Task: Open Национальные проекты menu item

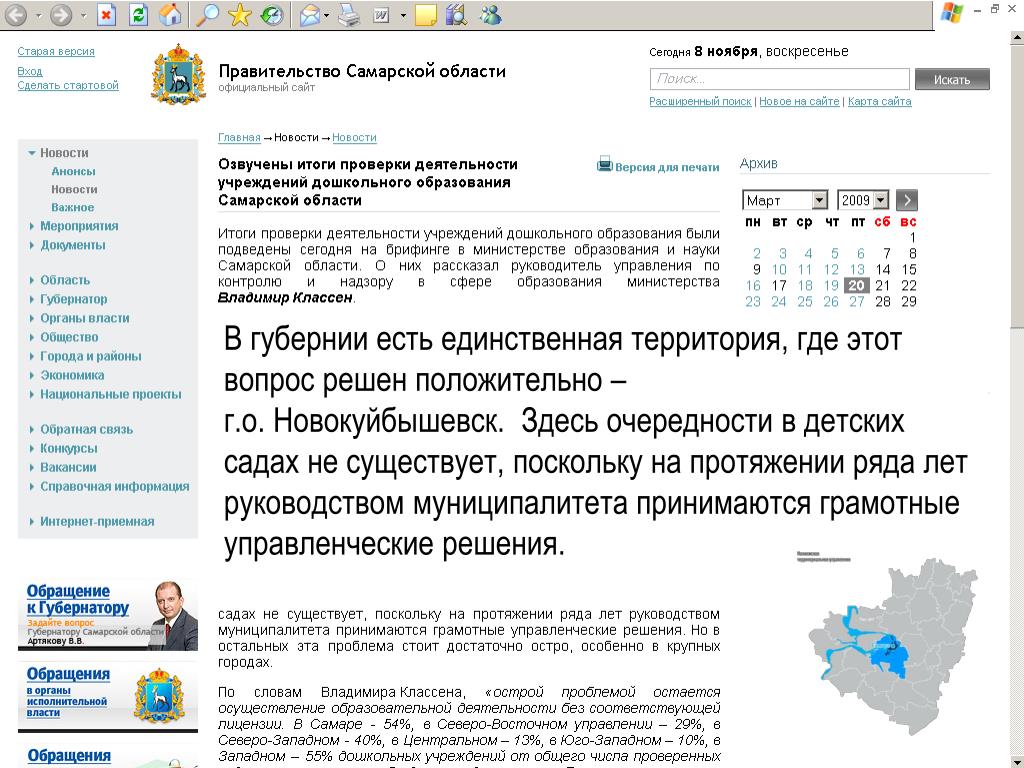Action: point(111,394)
